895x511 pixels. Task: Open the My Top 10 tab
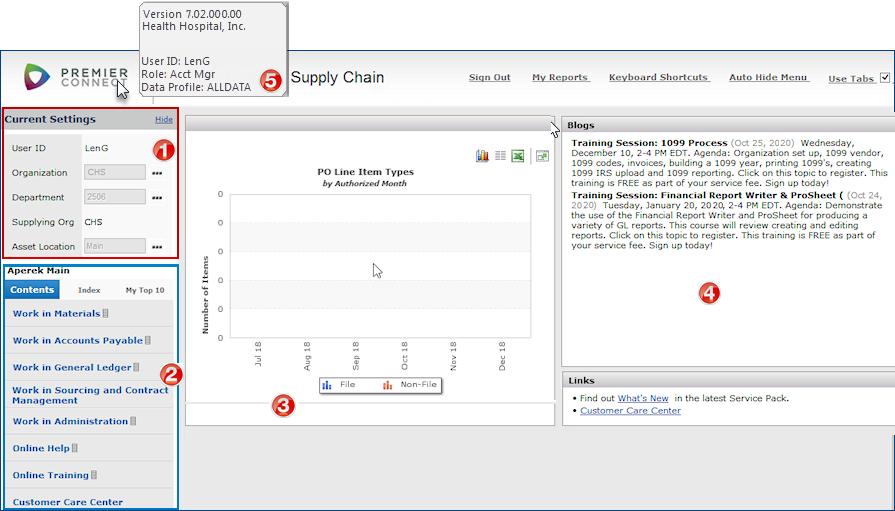pos(145,290)
